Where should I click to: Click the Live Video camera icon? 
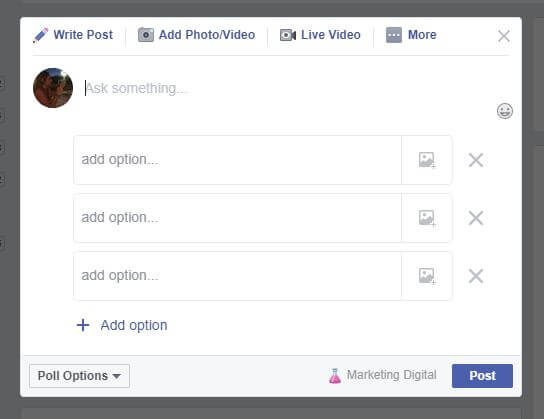pos(288,35)
